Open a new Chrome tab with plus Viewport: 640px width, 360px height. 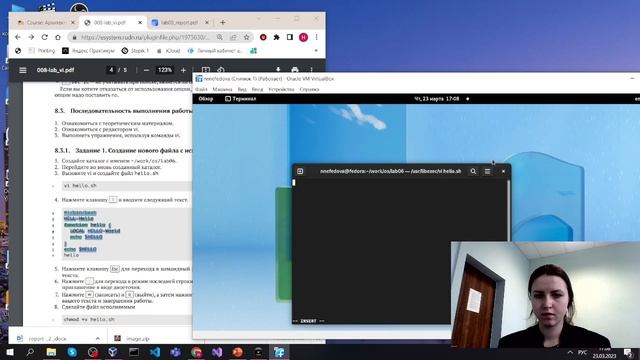[222, 22]
